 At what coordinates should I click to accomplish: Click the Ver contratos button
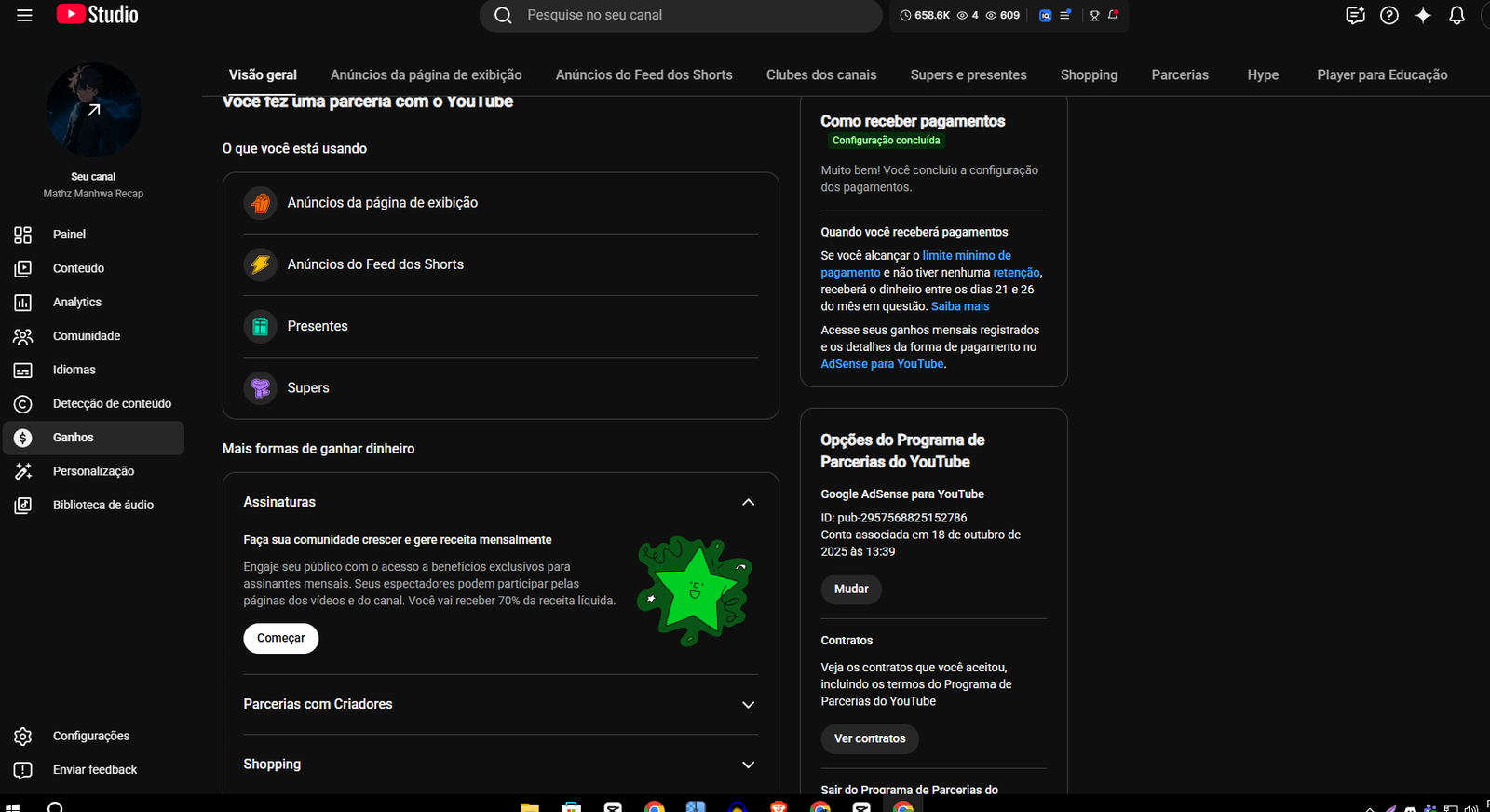click(x=870, y=738)
